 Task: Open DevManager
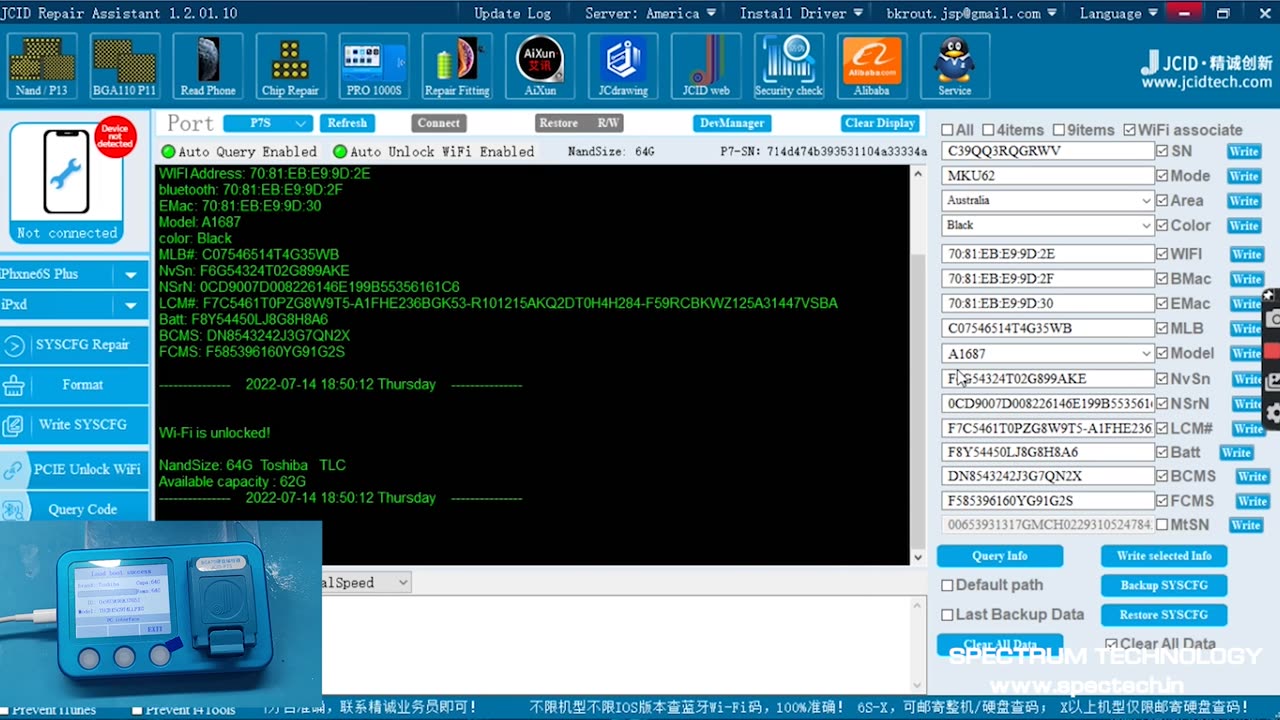732,123
